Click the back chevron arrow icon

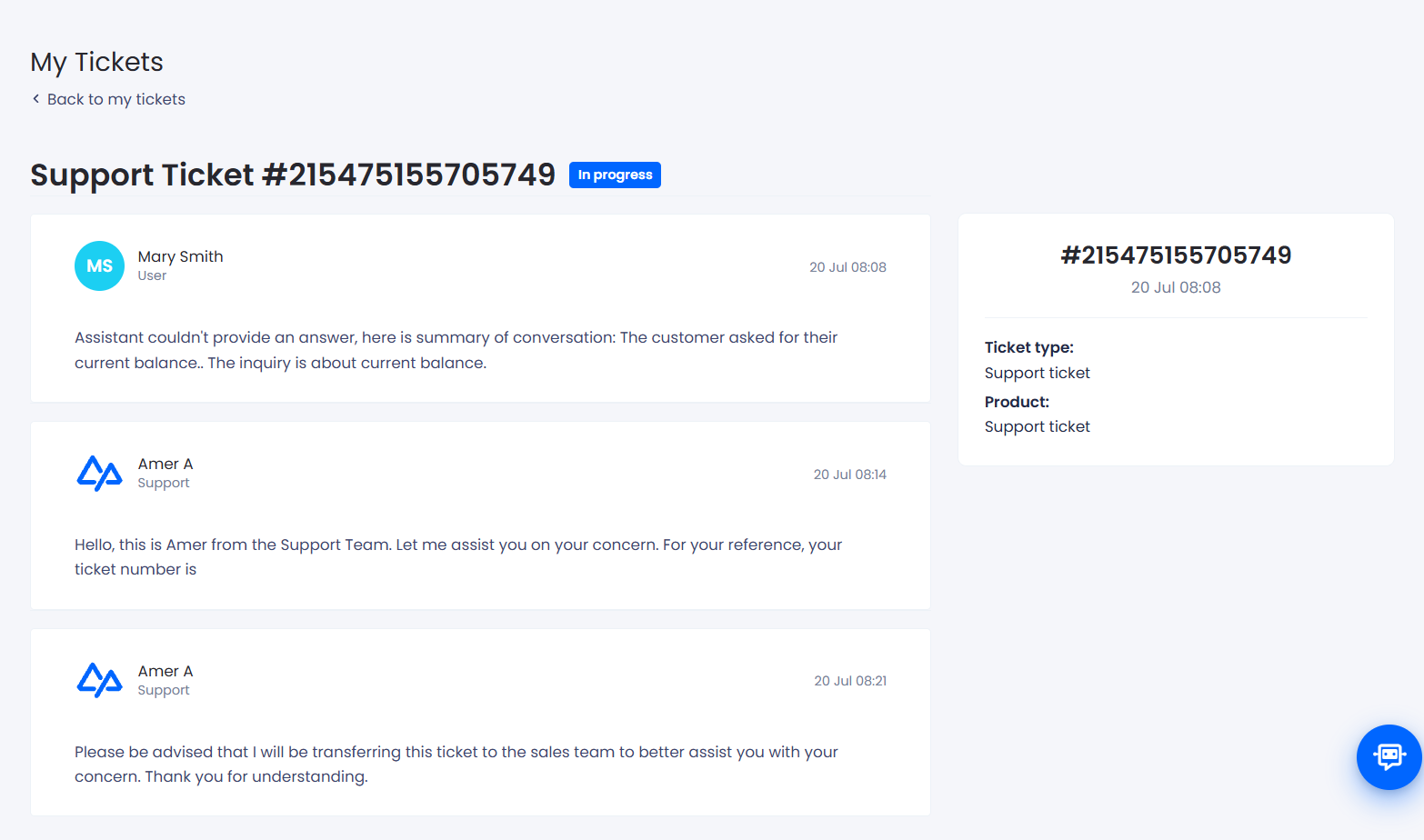point(35,99)
